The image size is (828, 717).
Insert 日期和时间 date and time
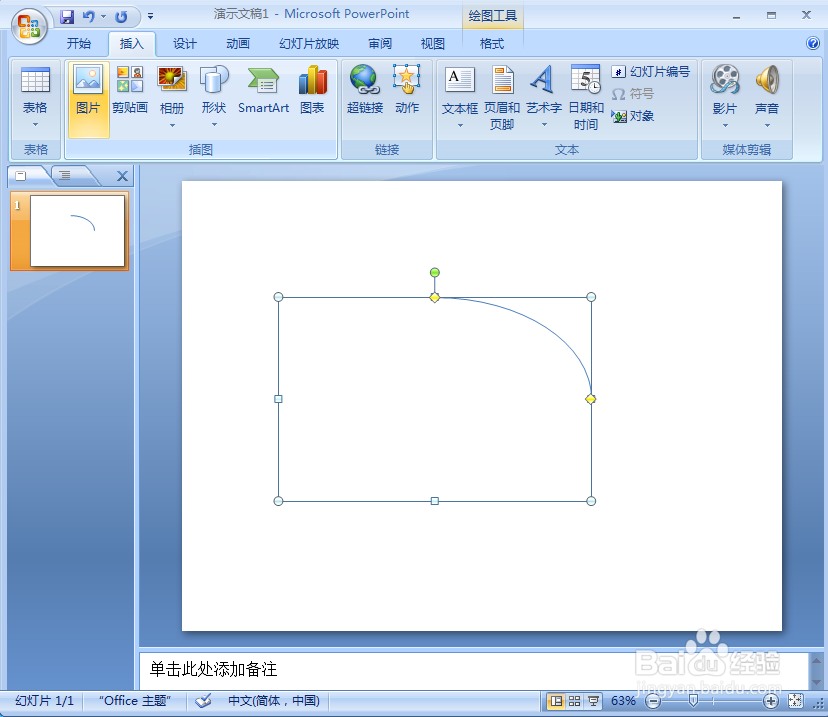pos(586,98)
